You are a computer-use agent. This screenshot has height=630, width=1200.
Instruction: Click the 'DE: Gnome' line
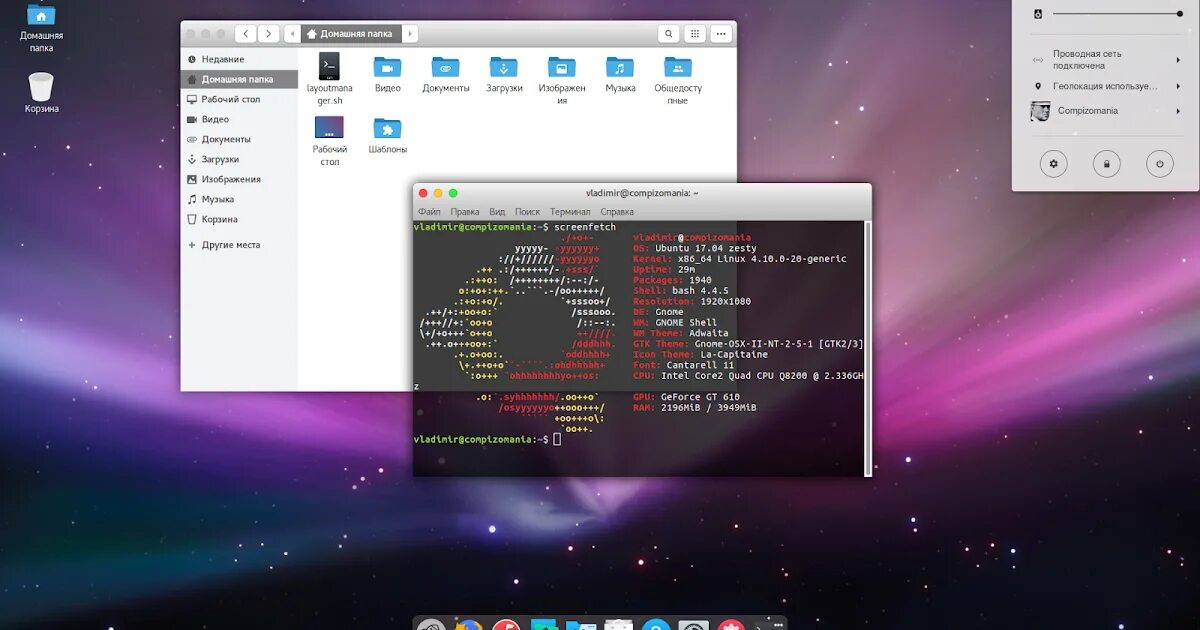659,312
